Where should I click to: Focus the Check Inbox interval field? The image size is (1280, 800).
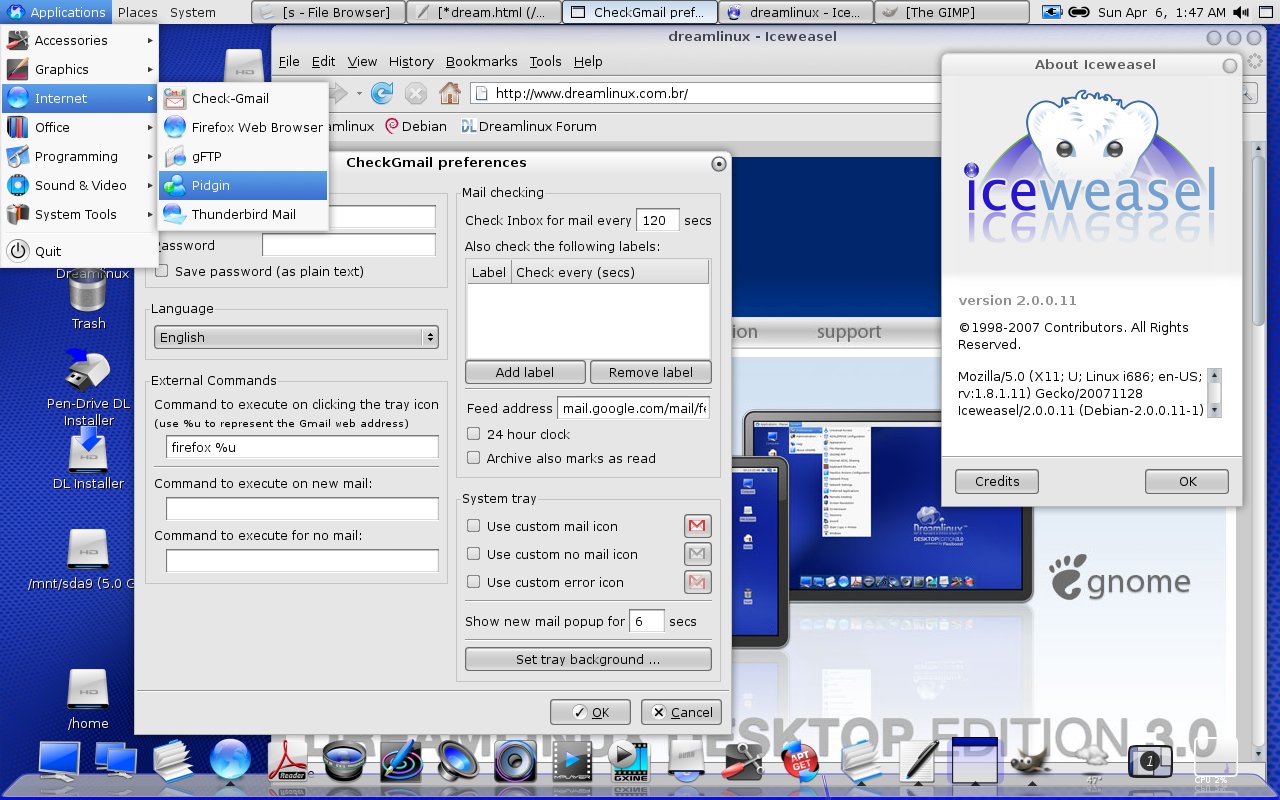pos(657,220)
